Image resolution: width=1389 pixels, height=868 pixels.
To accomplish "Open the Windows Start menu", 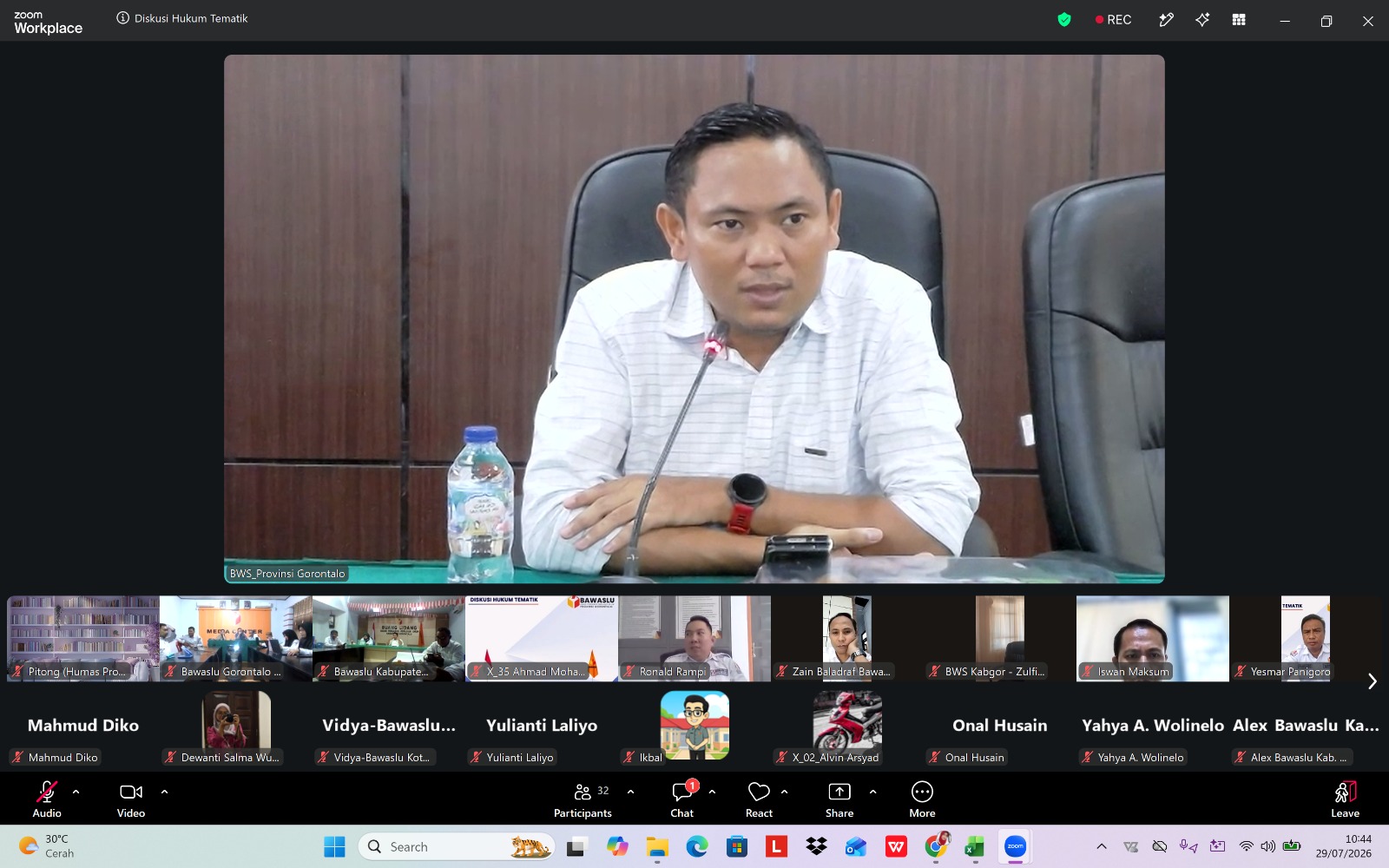I will coord(334,846).
